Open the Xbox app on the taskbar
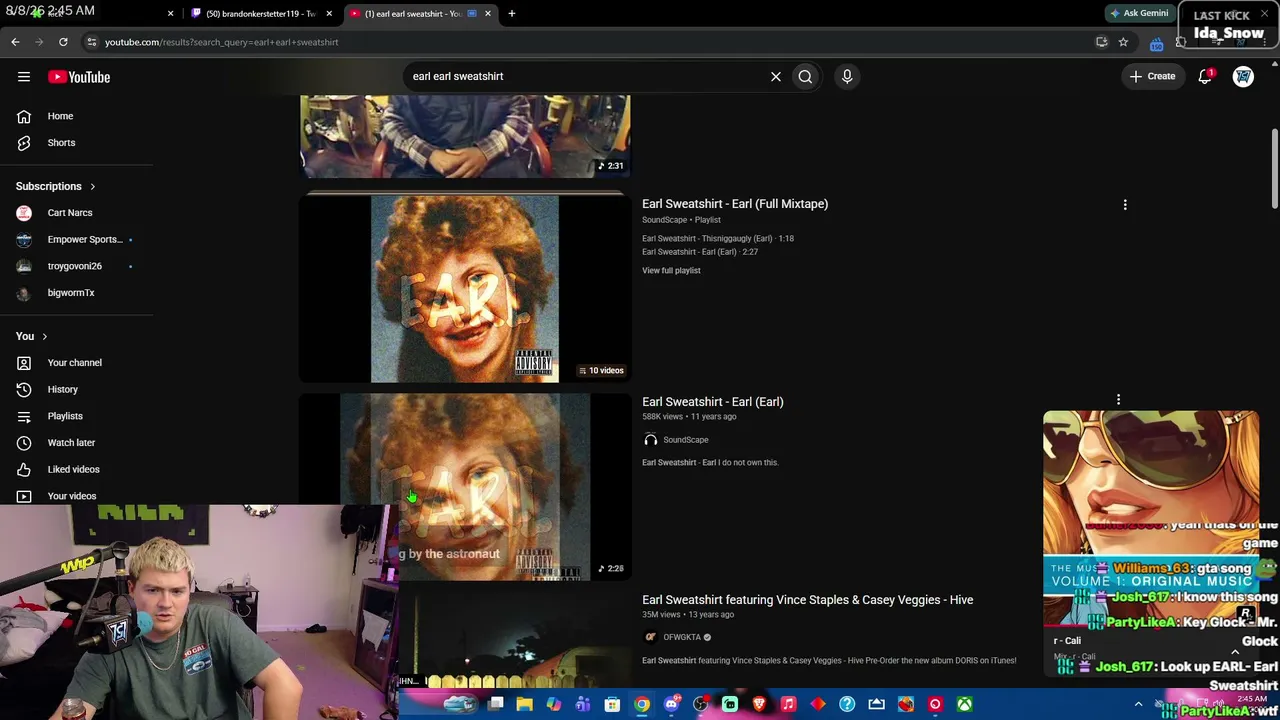 964,704
